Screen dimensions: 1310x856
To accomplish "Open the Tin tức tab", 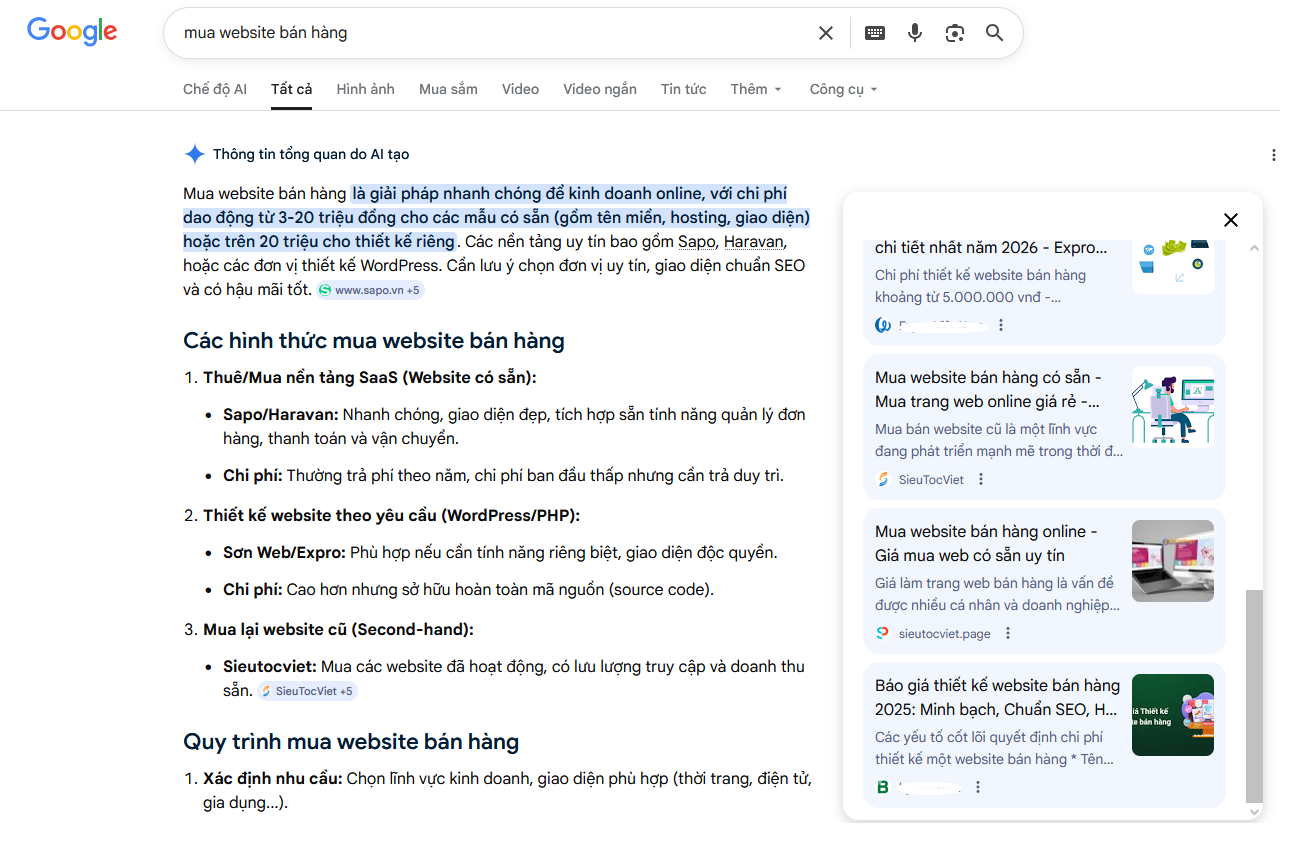I will (x=683, y=89).
